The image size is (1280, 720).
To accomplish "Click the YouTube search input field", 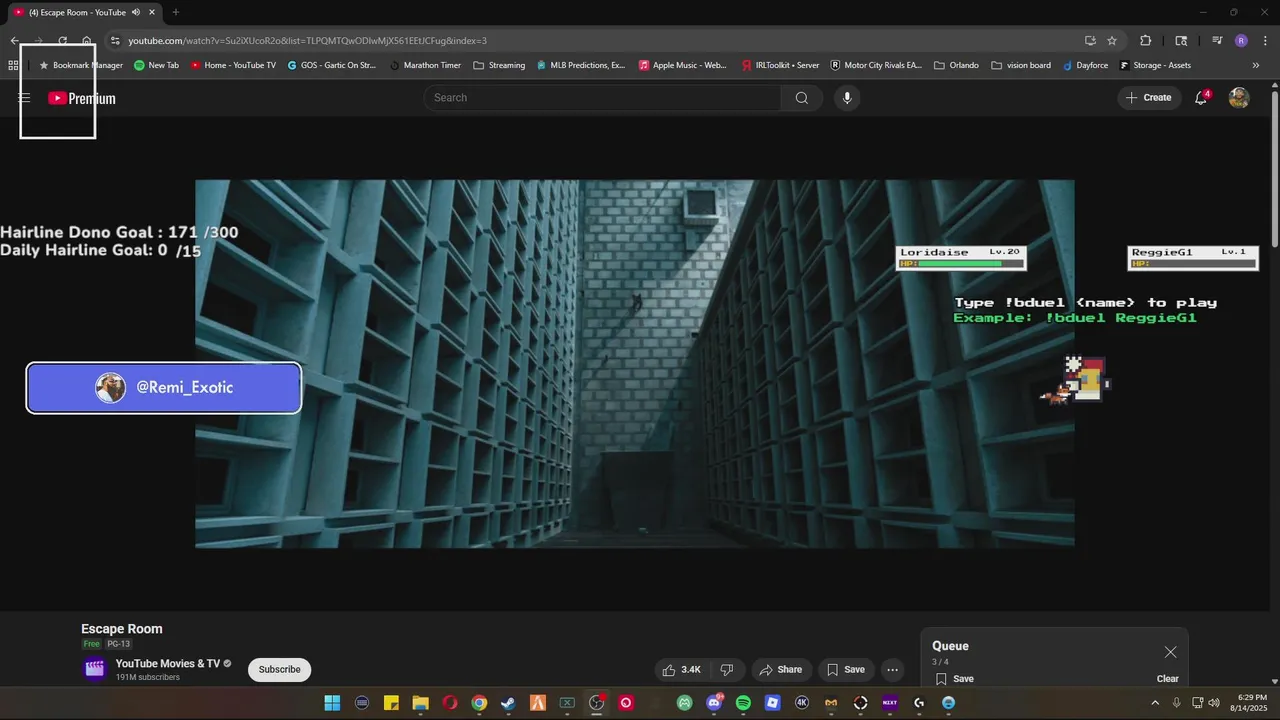I will pos(603,98).
